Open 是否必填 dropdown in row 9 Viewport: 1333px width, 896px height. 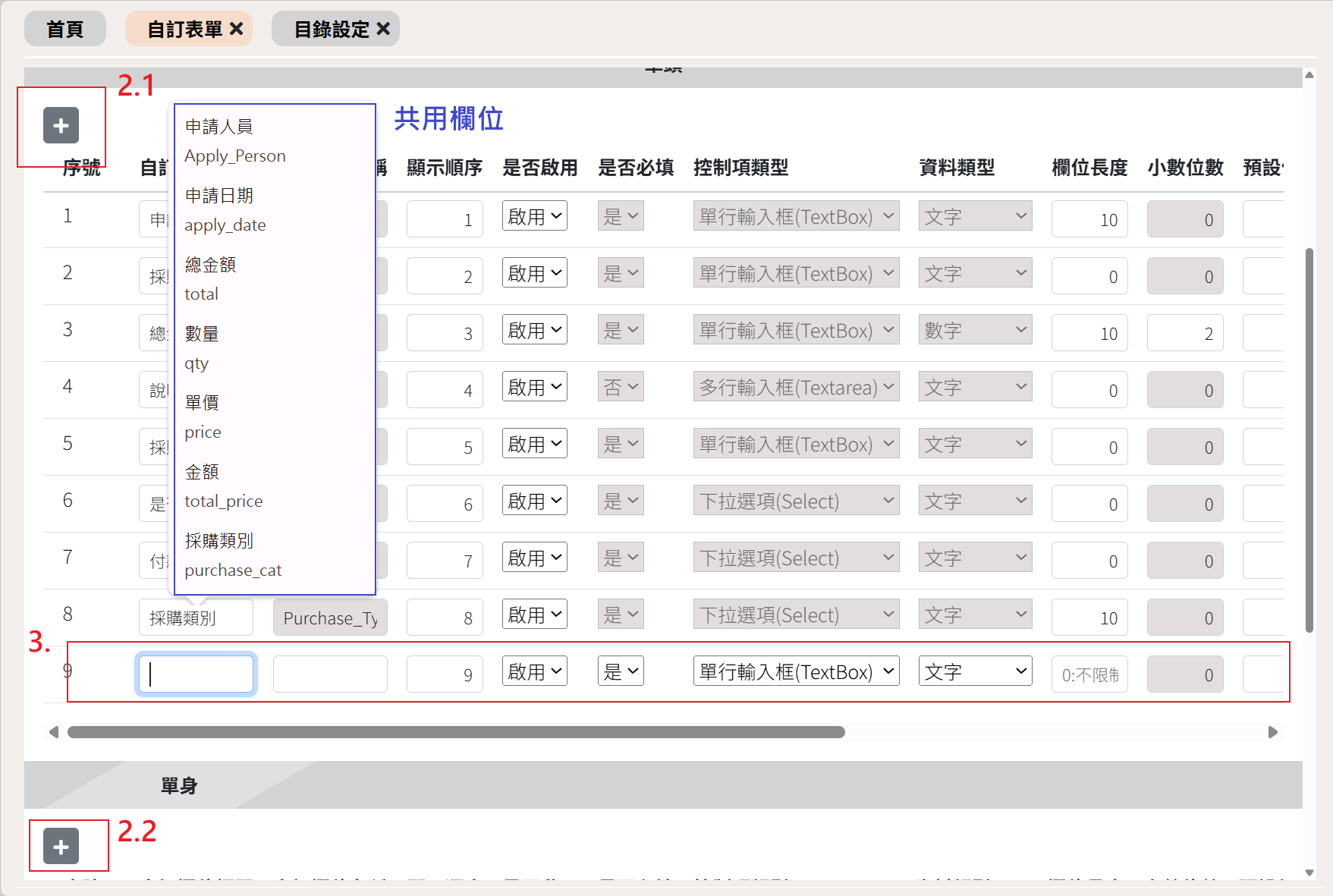click(620, 671)
